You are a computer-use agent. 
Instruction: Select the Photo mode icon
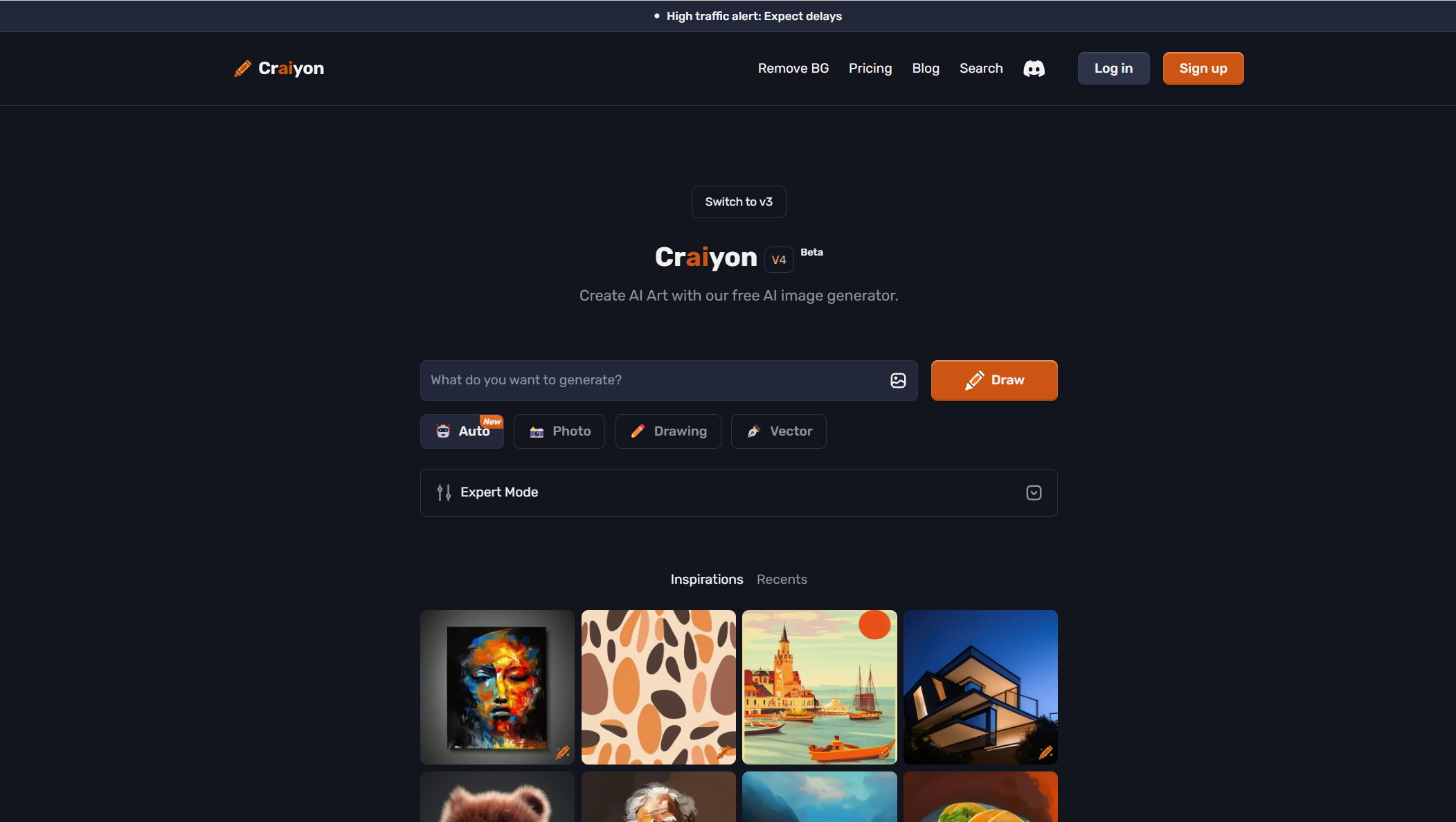(536, 431)
